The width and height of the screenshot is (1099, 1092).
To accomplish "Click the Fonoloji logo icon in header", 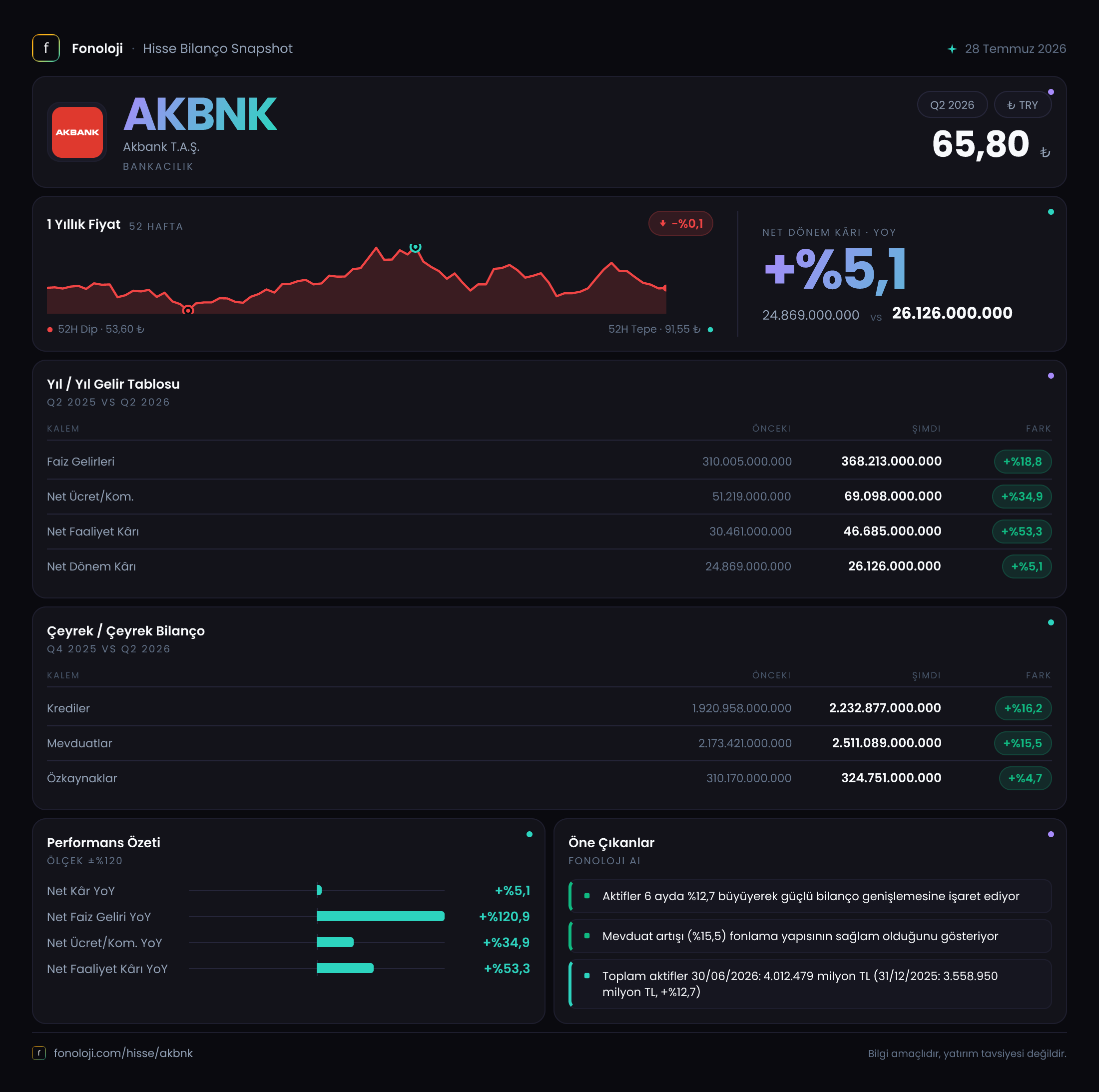I will 46,48.
